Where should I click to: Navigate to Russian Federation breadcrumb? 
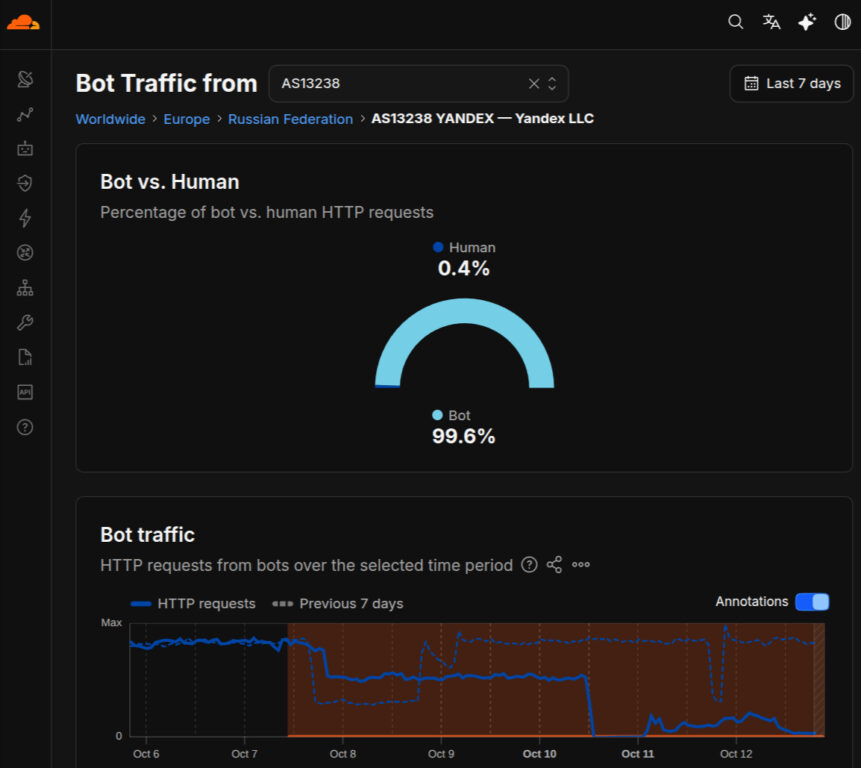coord(290,119)
